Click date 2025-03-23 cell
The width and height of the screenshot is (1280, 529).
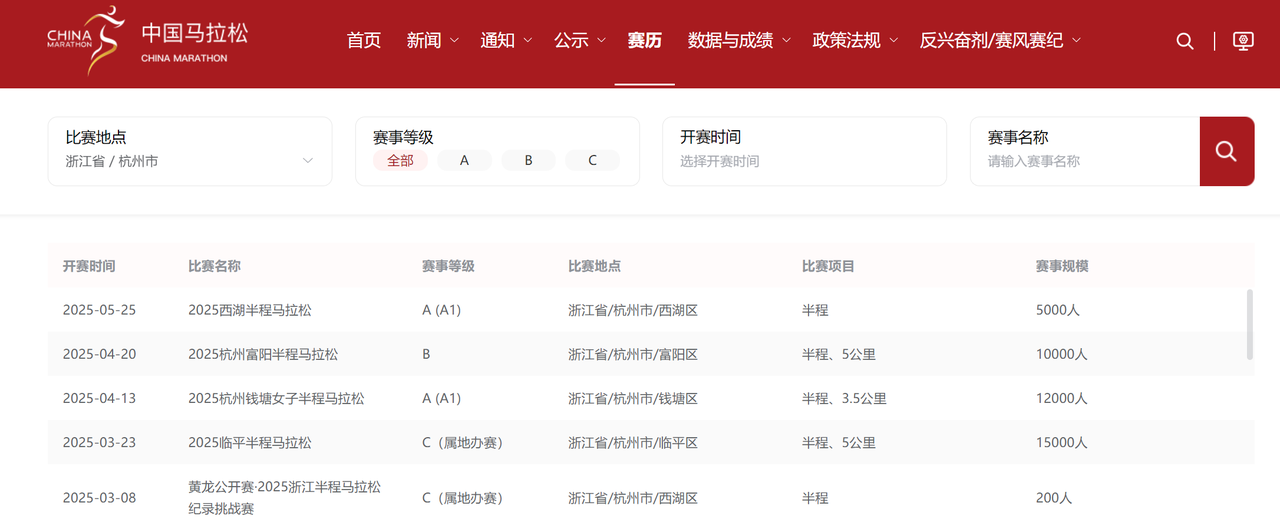pyautogui.click(x=99, y=442)
